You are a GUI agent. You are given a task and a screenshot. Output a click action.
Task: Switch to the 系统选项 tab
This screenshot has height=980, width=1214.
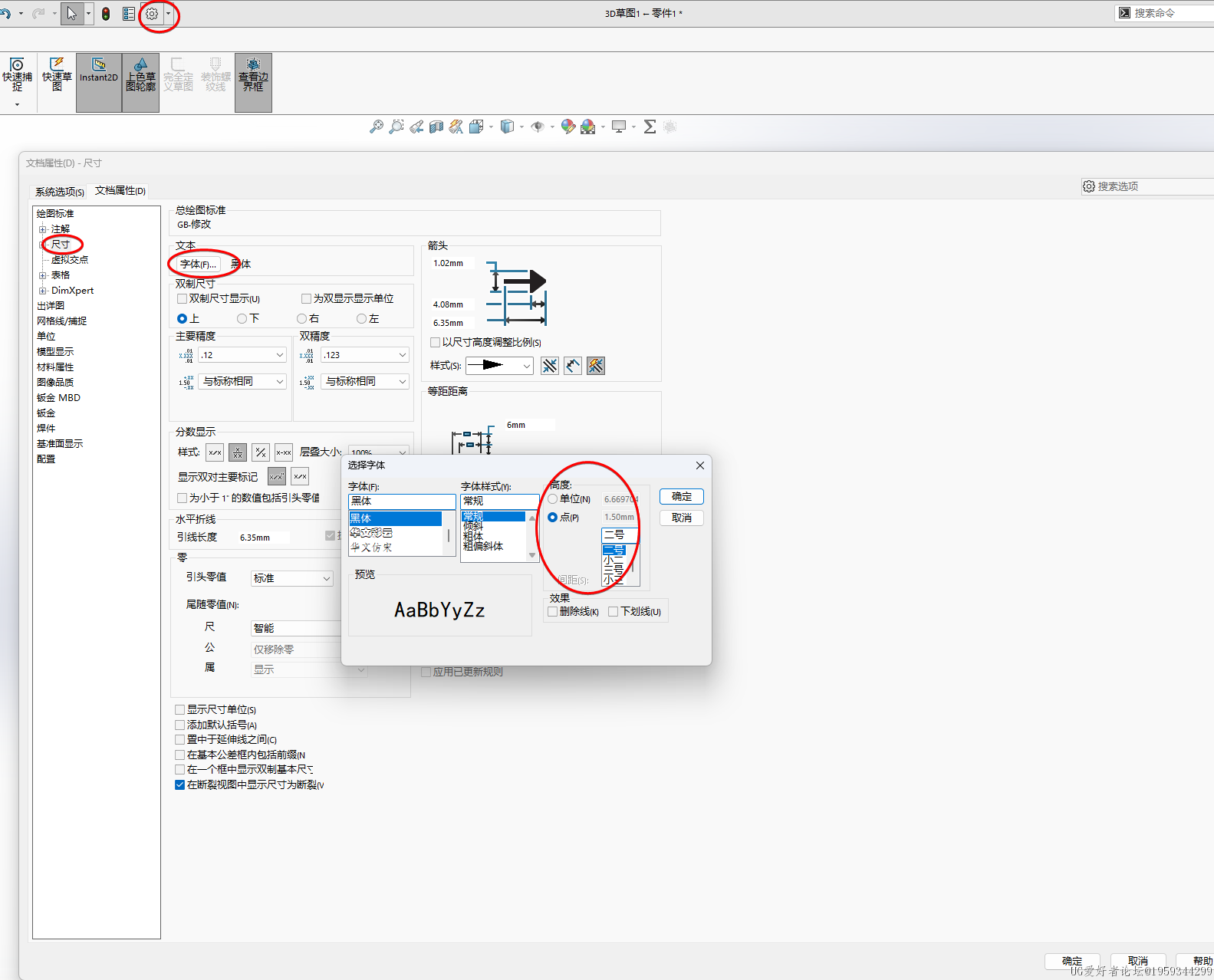[x=60, y=192]
